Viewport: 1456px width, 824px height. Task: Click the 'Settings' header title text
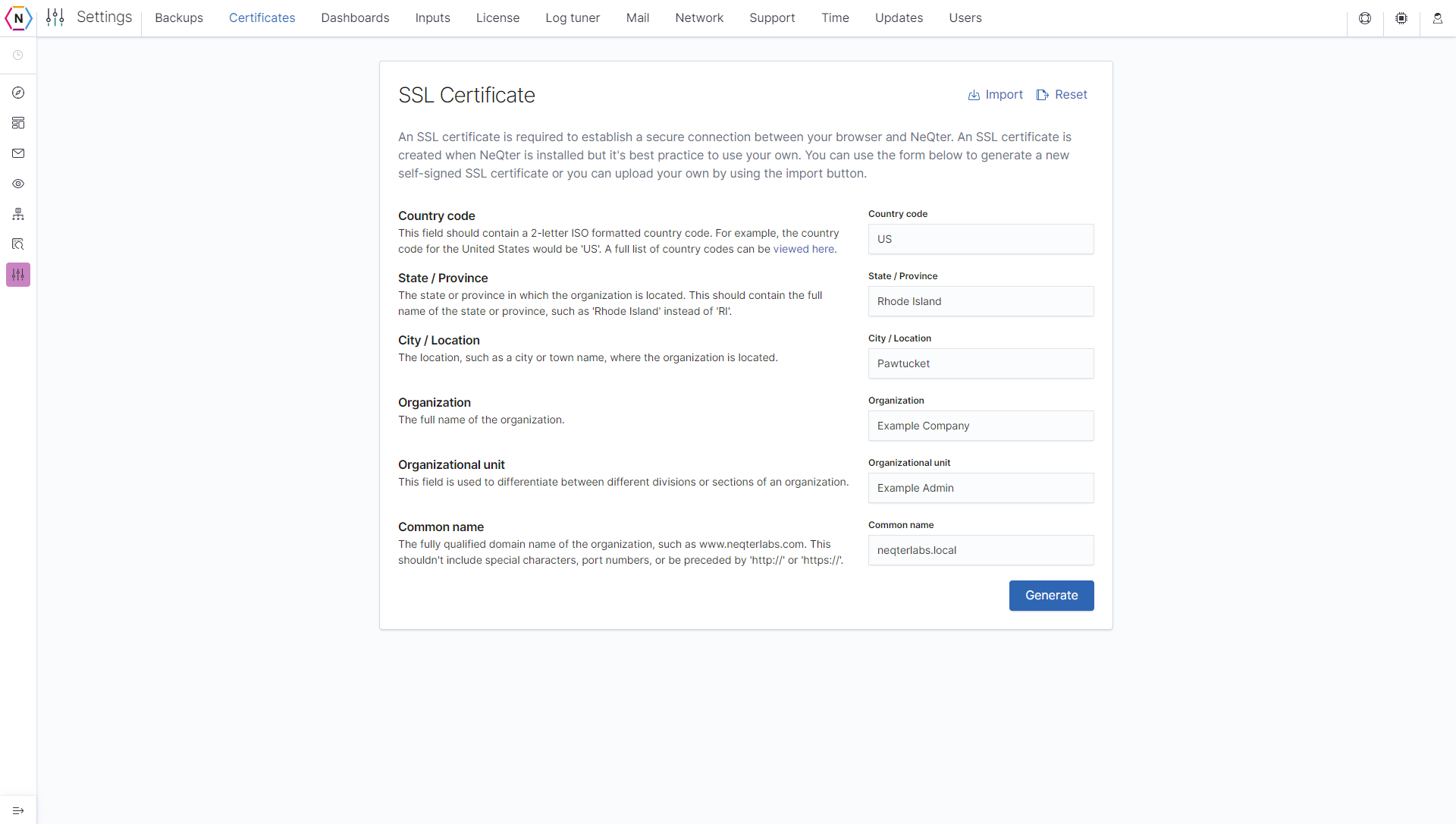pyautogui.click(x=104, y=17)
